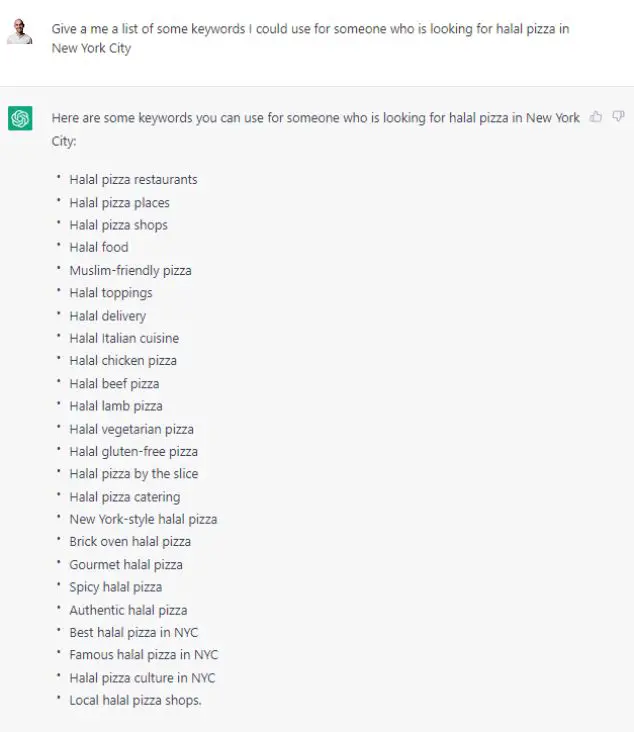Select the 'Halal pizza restaurants' list item
This screenshot has height=732, width=634.
(x=133, y=180)
